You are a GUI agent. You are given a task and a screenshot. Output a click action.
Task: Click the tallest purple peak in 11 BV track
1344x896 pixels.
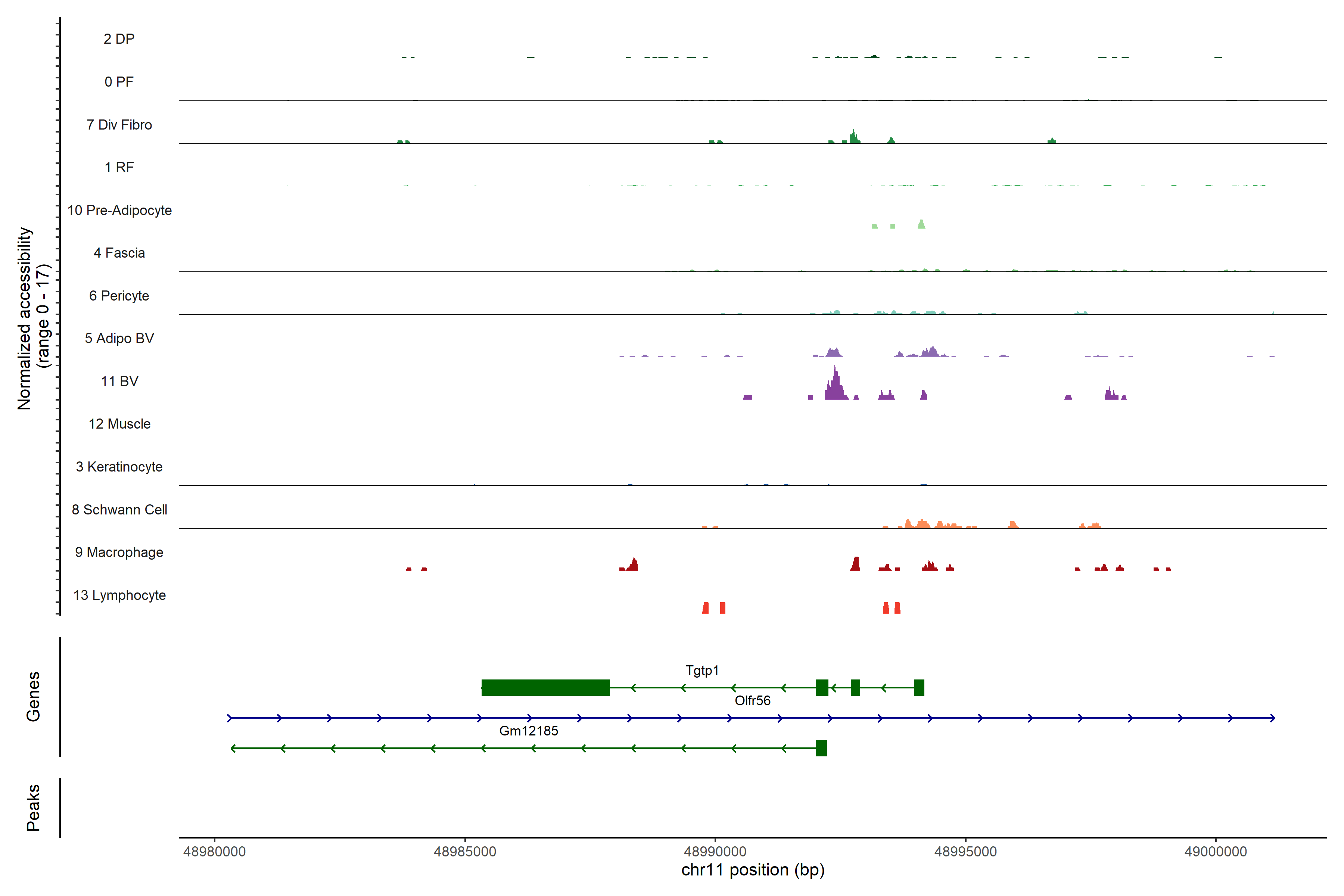click(835, 382)
